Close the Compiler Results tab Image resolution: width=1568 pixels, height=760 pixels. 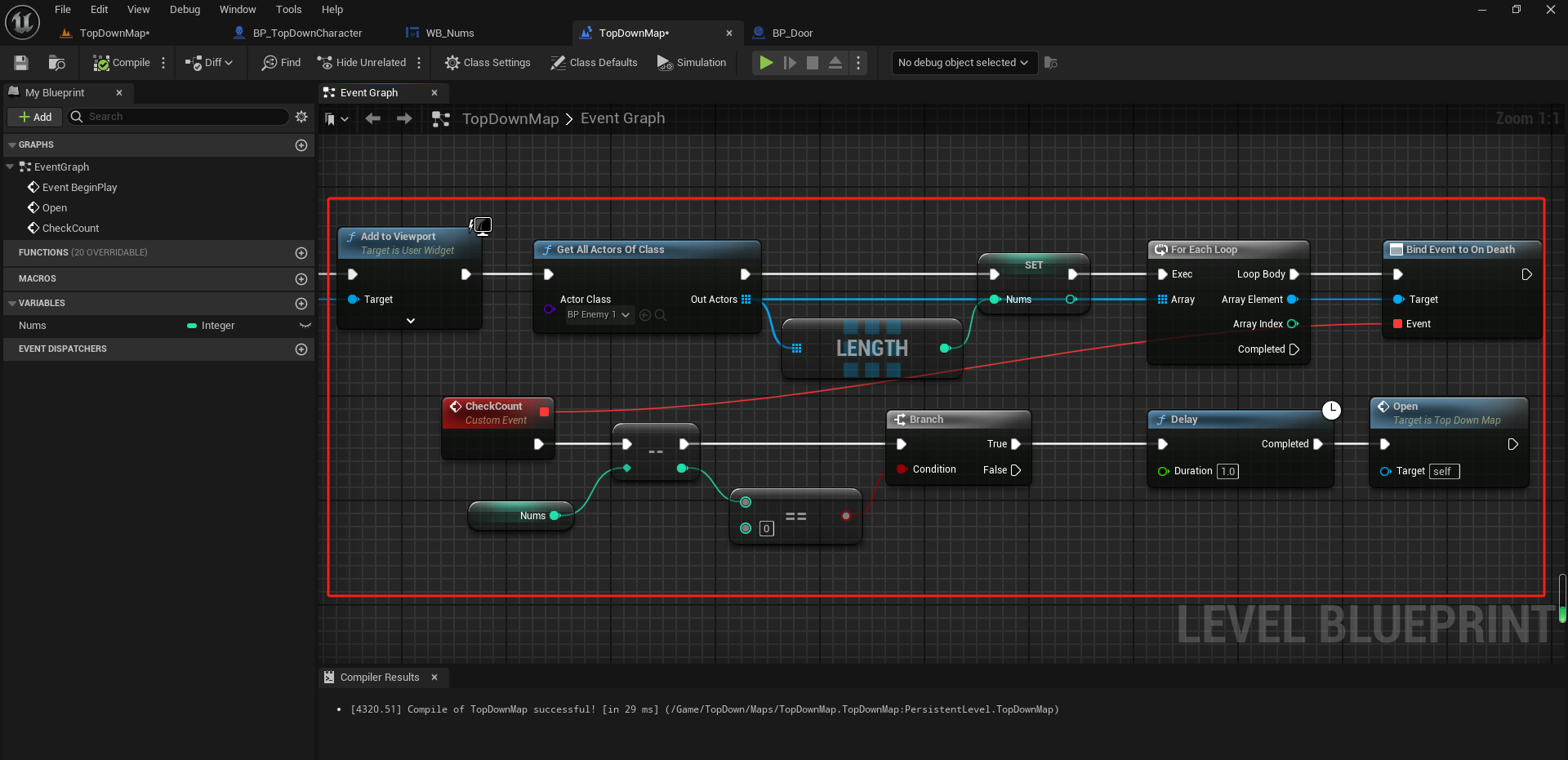click(434, 678)
